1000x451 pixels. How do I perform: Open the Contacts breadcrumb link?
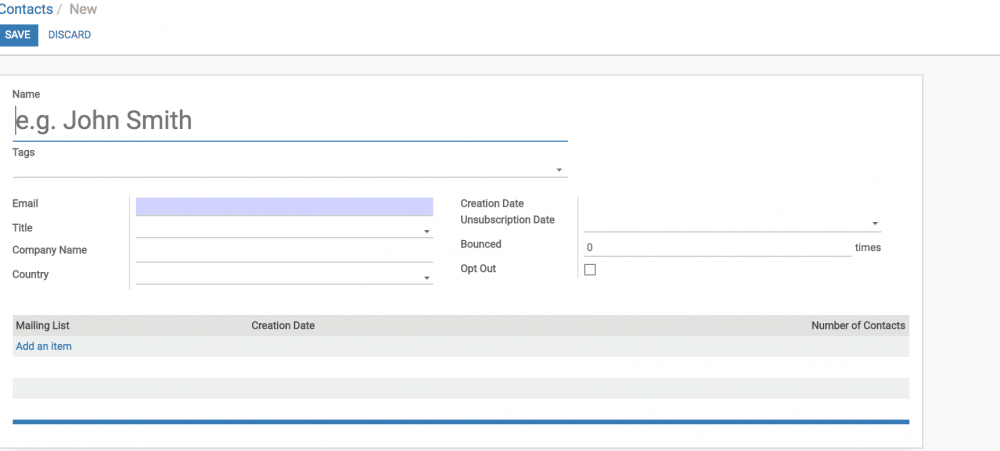point(26,10)
